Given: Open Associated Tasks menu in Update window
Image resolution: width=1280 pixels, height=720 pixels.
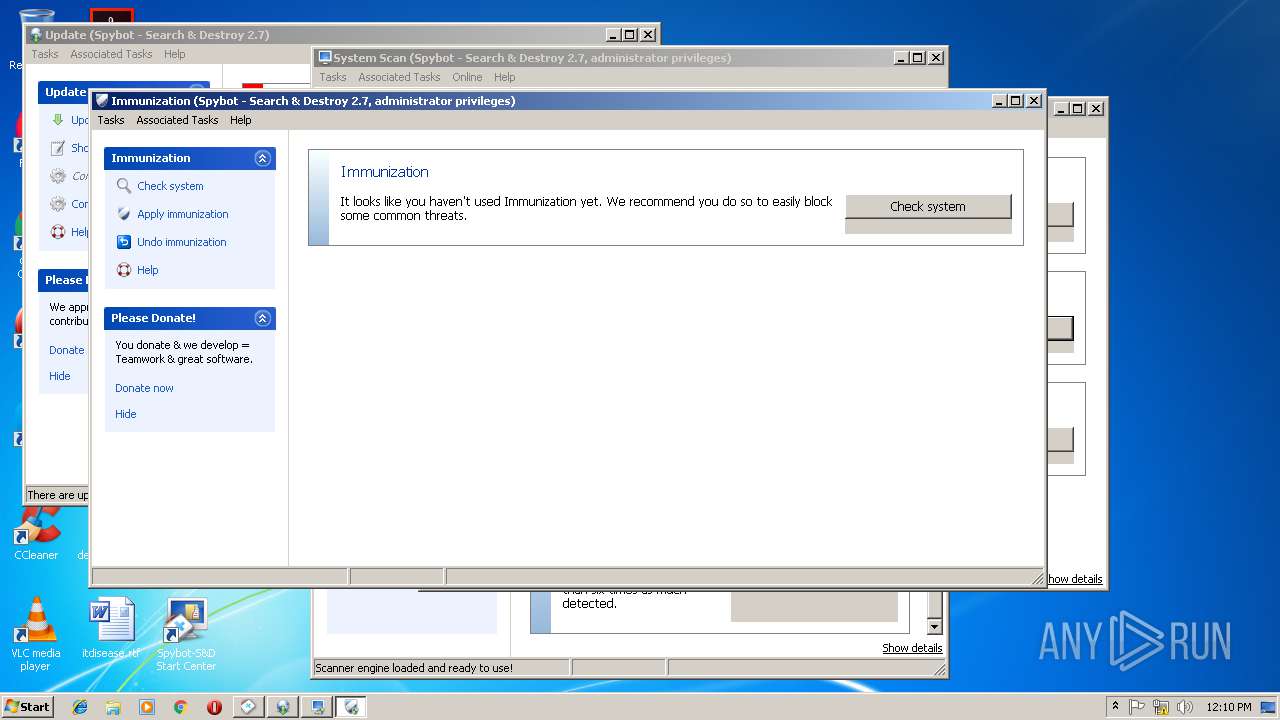Looking at the screenshot, I should coord(111,54).
